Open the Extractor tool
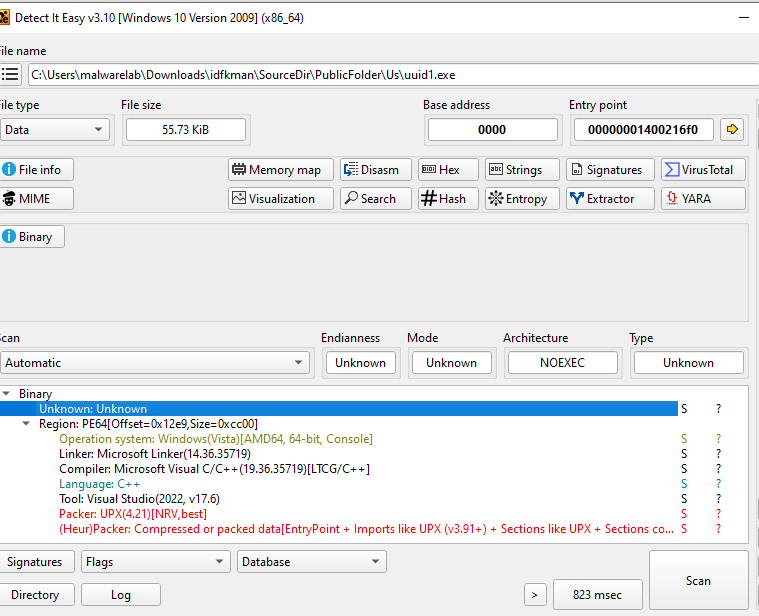Image resolution: width=759 pixels, height=616 pixels. pyautogui.click(x=610, y=199)
